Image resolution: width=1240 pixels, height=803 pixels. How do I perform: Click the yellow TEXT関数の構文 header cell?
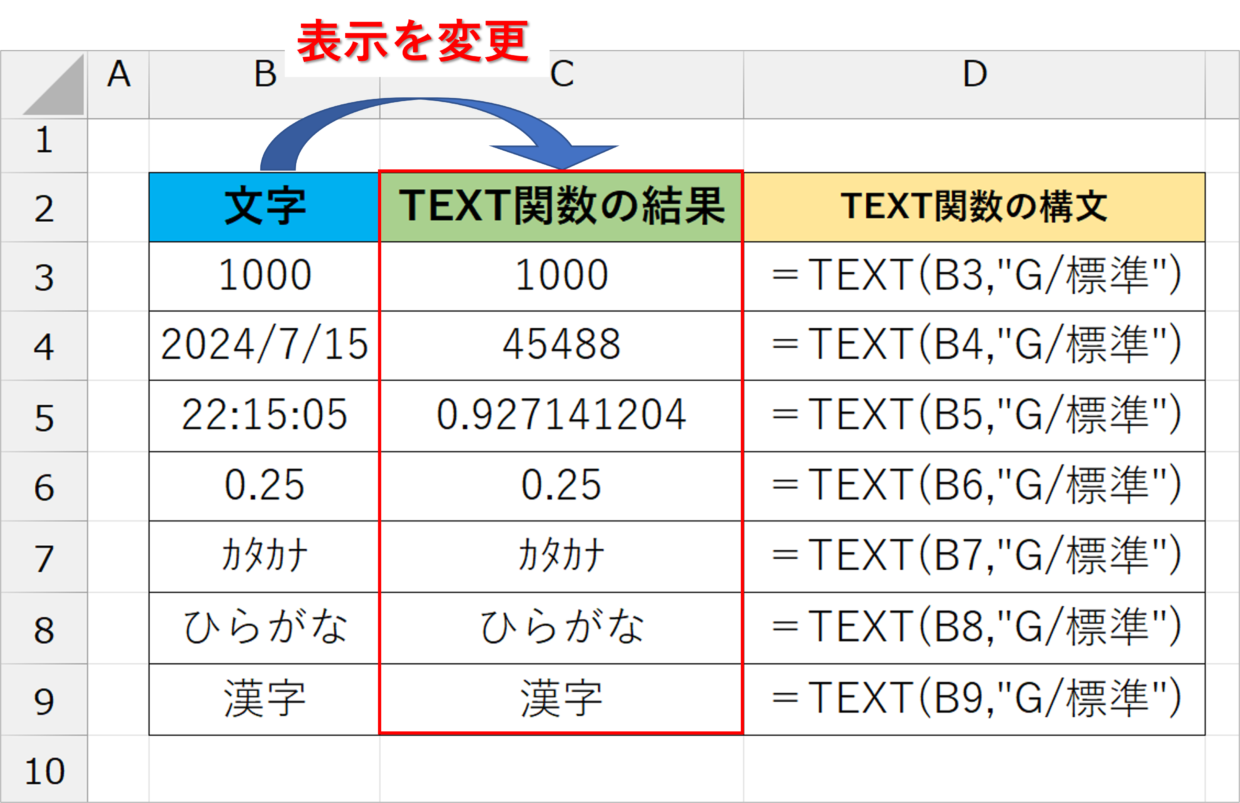[x=975, y=207]
